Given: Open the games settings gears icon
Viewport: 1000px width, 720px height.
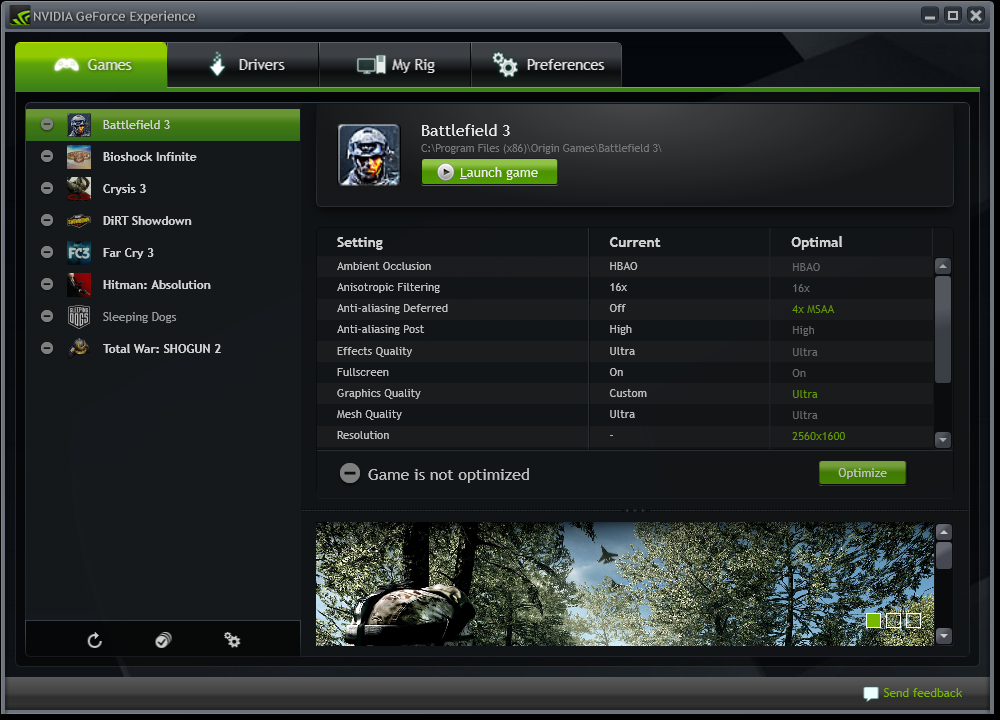Looking at the screenshot, I should [x=232, y=640].
